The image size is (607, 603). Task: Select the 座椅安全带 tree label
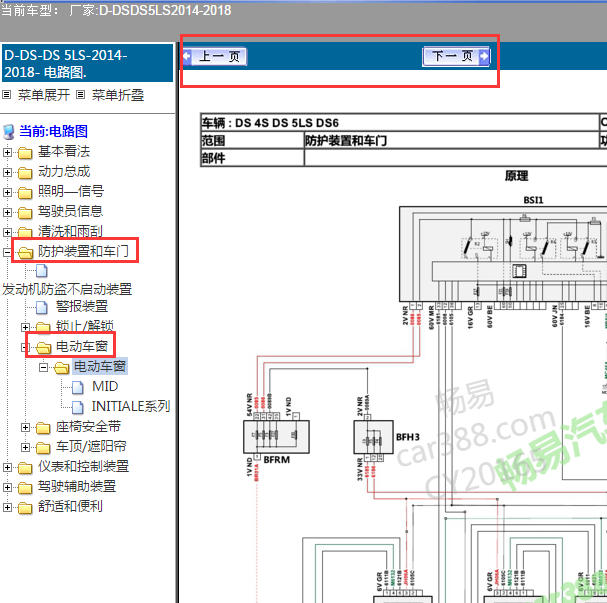[x=88, y=427]
